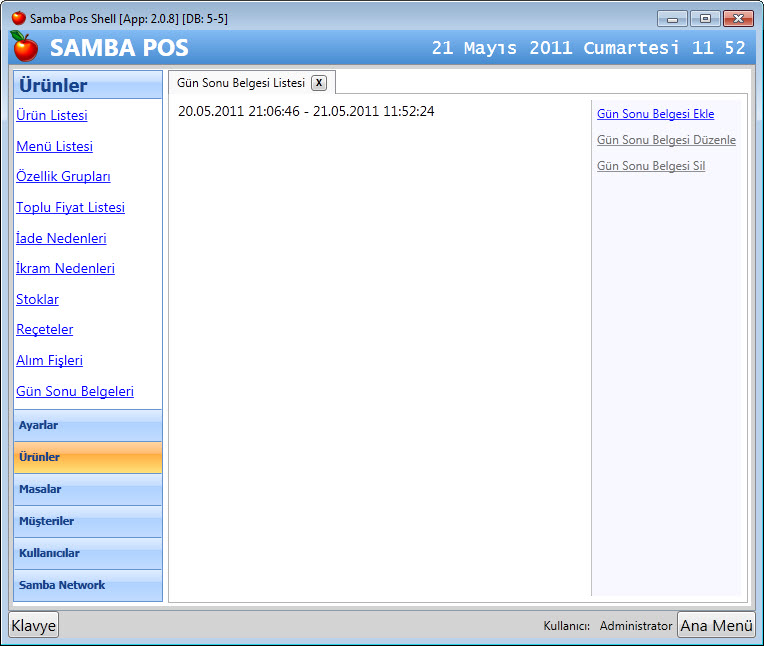Open Reçeteler link
The width and height of the screenshot is (764, 646).
(x=44, y=330)
